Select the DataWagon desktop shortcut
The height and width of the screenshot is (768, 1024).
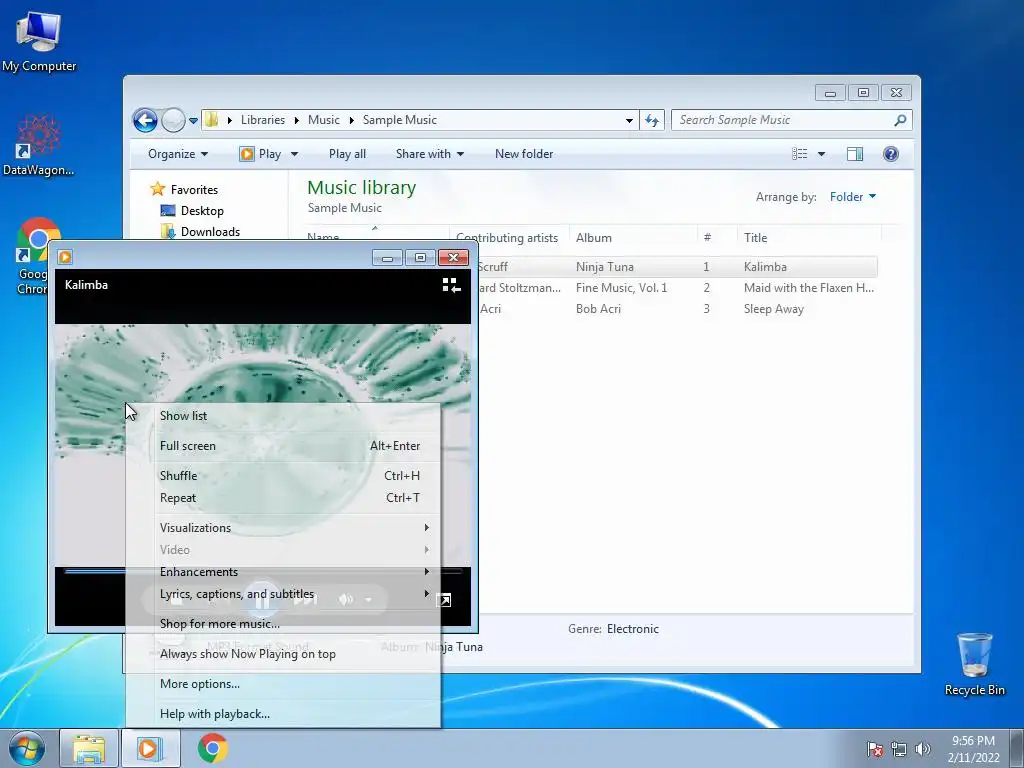tap(39, 145)
